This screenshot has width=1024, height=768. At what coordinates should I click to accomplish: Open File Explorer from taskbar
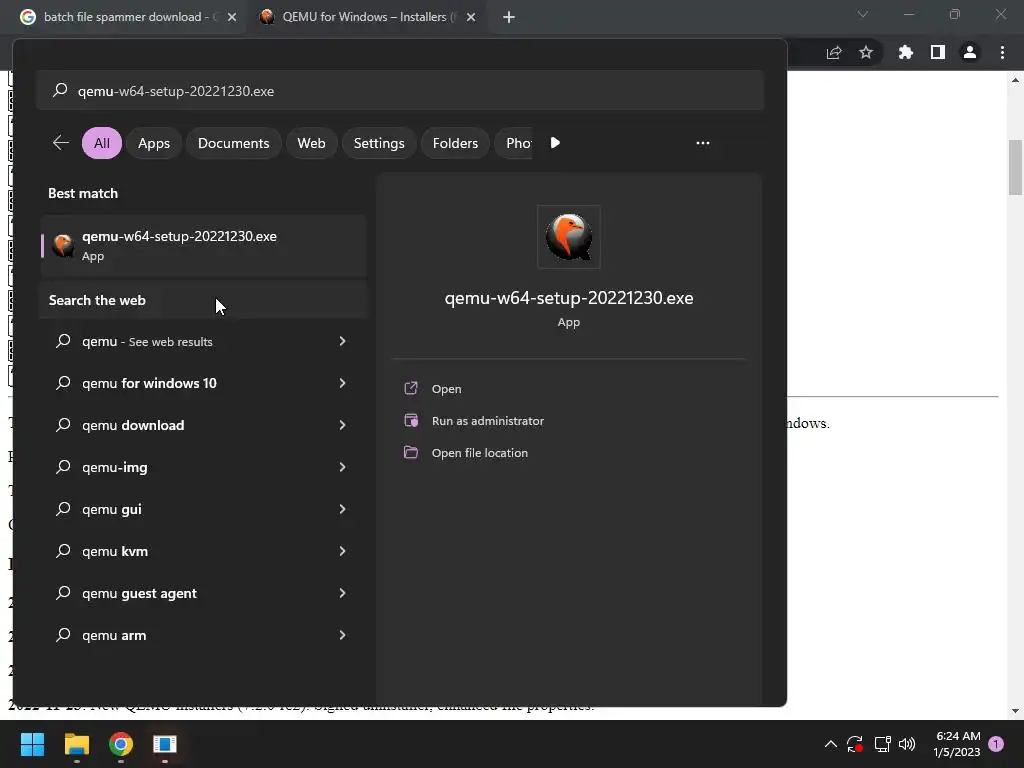pyautogui.click(x=76, y=744)
